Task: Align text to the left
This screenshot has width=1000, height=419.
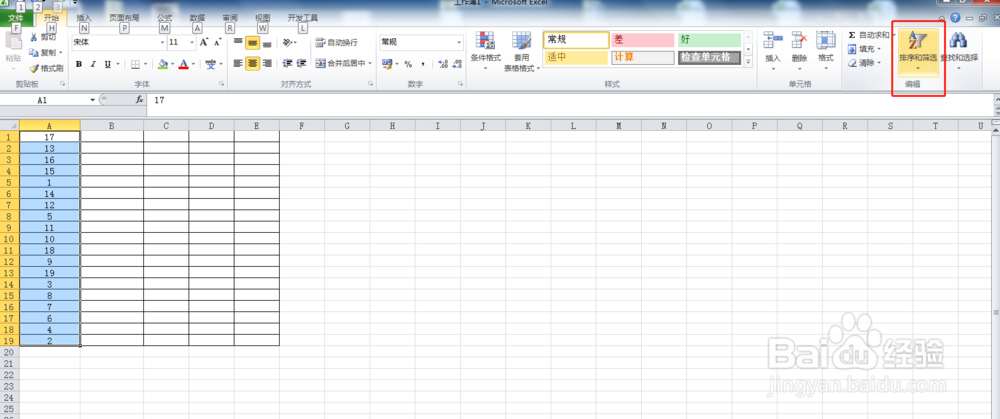Action: point(238,63)
